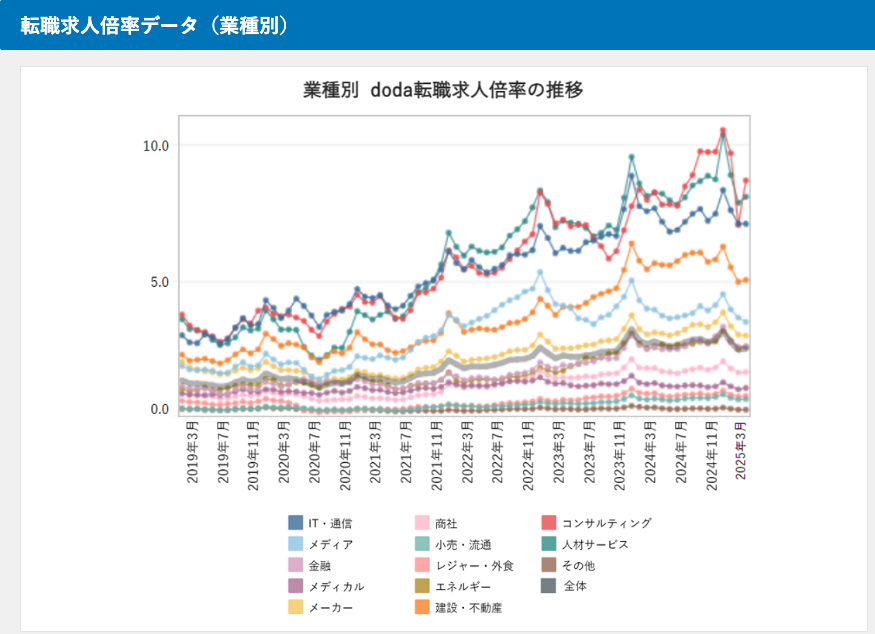Click the 2024年11月 x-axis label
The height and width of the screenshot is (634, 875).
[712, 456]
